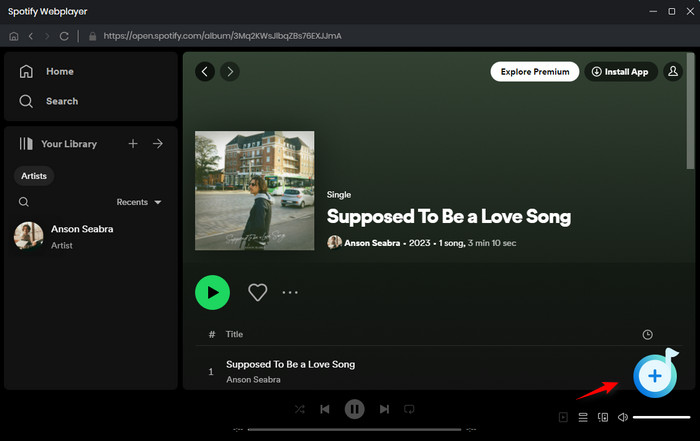Toggle shuffle in player bar
The width and height of the screenshot is (700, 441).
[x=300, y=409]
